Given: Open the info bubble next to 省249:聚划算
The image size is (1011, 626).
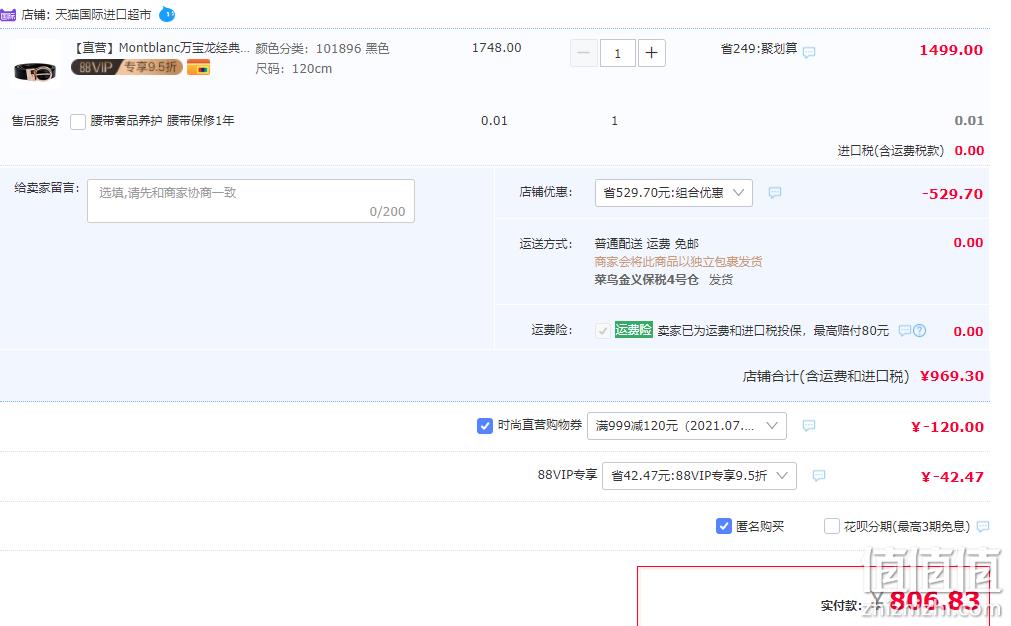Looking at the screenshot, I should pos(809,52).
